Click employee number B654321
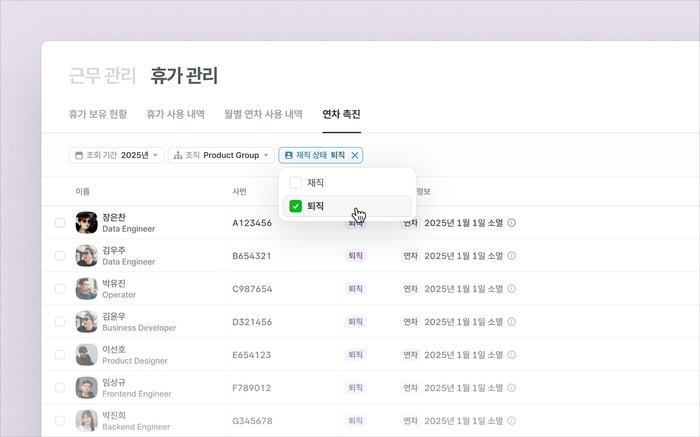The width and height of the screenshot is (700, 437). [x=252, y=256]
